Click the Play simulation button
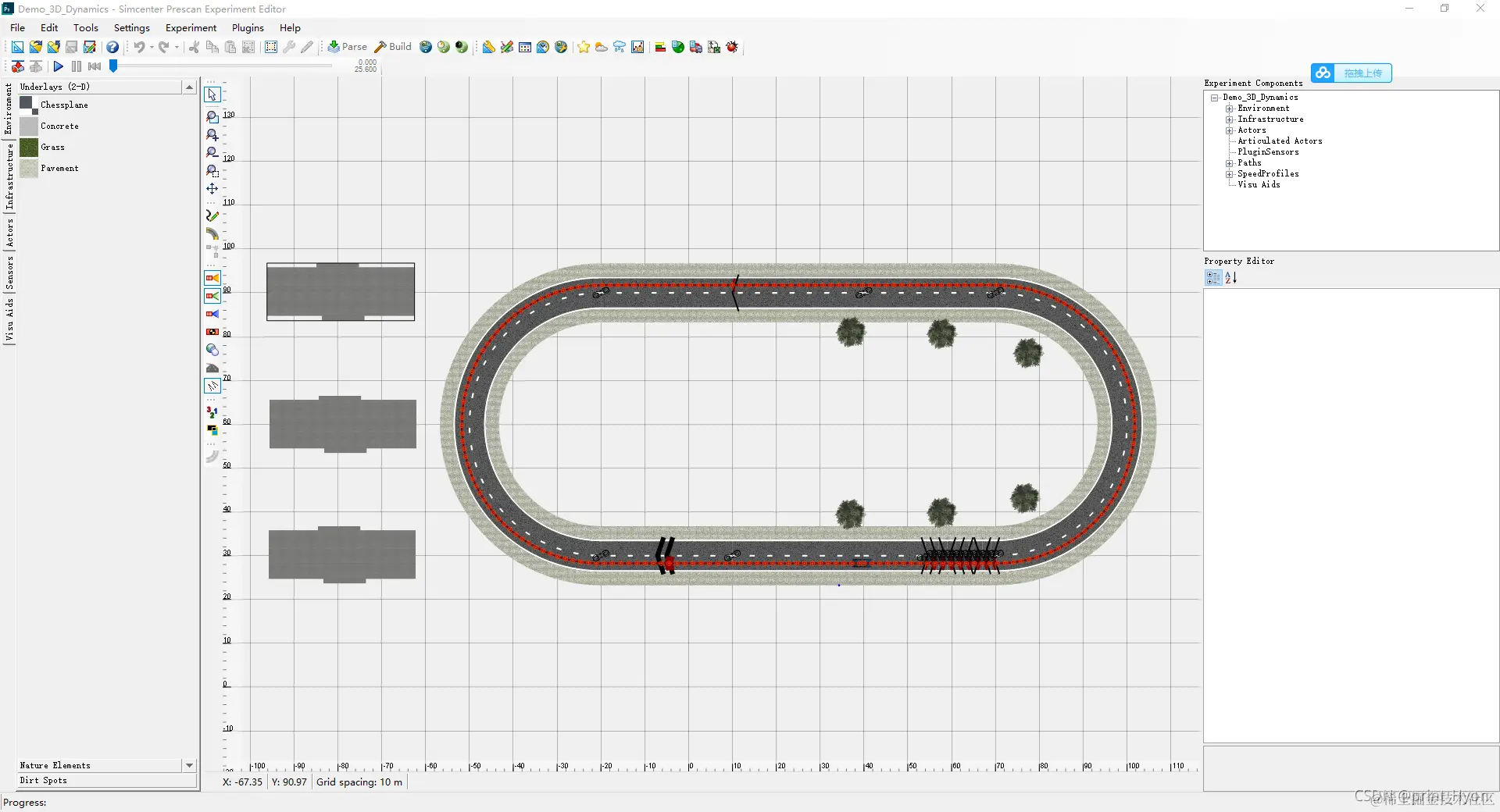 click(x=58, y=67)
